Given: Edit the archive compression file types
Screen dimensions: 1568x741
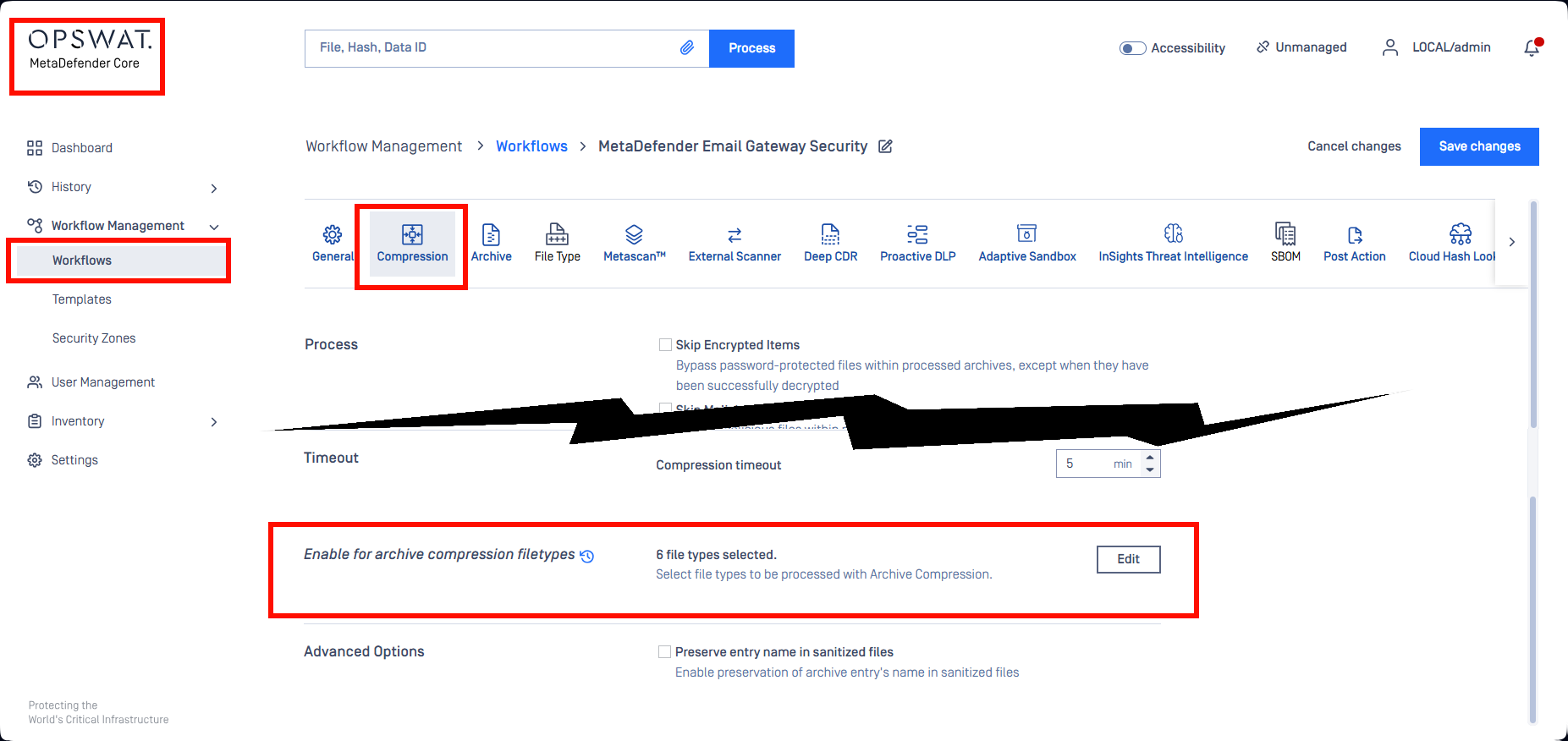Looking at the screenshot, I should tap(1128, 559).
